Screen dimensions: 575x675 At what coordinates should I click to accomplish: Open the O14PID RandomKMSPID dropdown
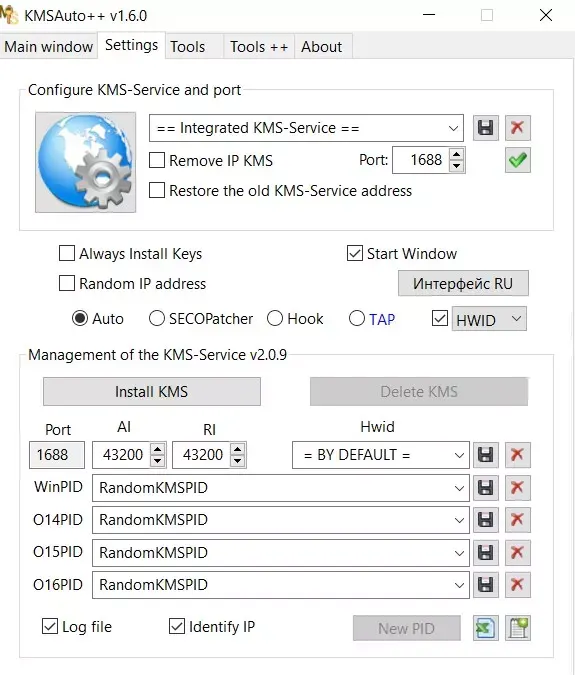tap(281, 520)
